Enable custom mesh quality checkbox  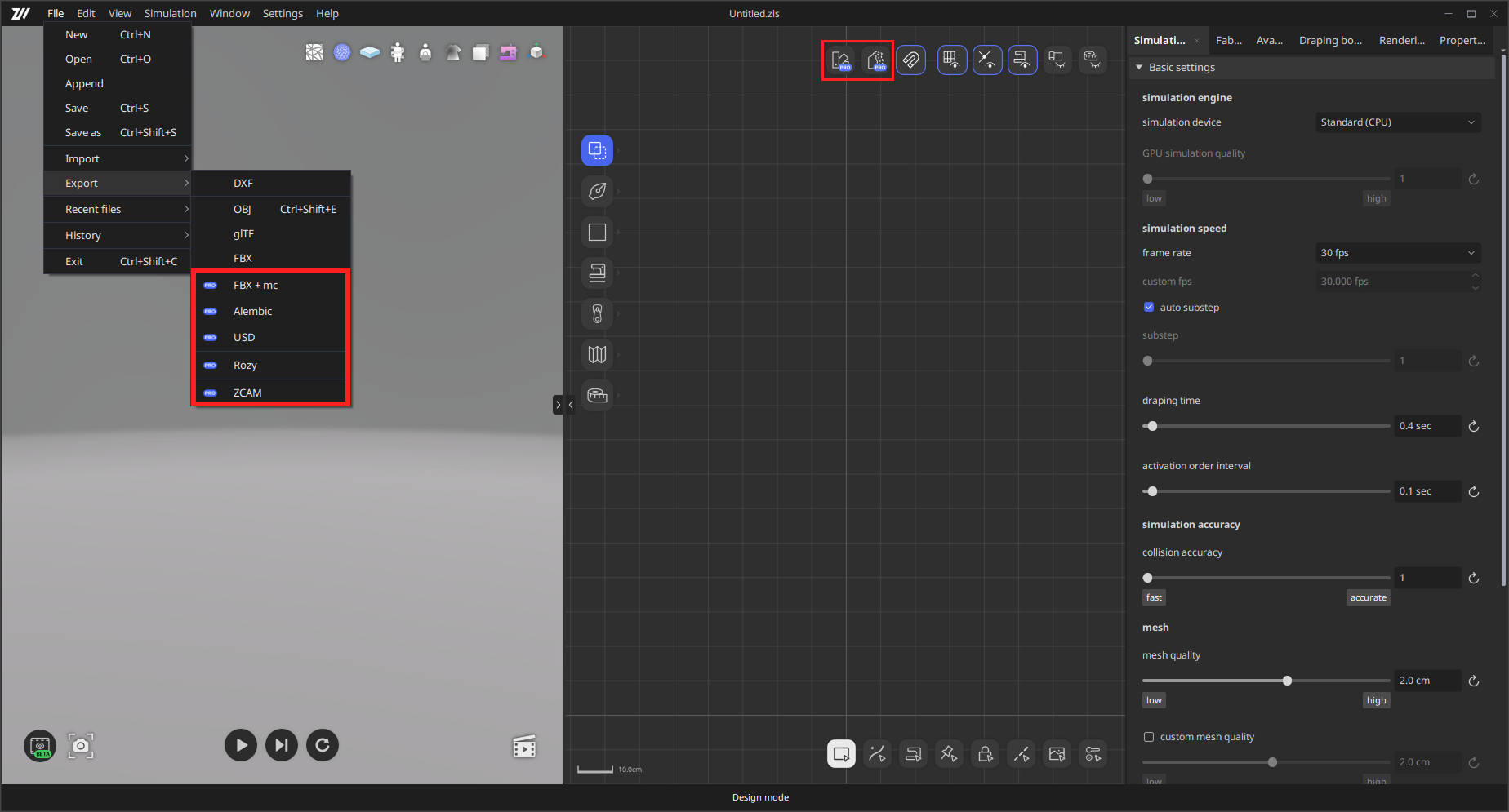click(x=1149, y=737)
